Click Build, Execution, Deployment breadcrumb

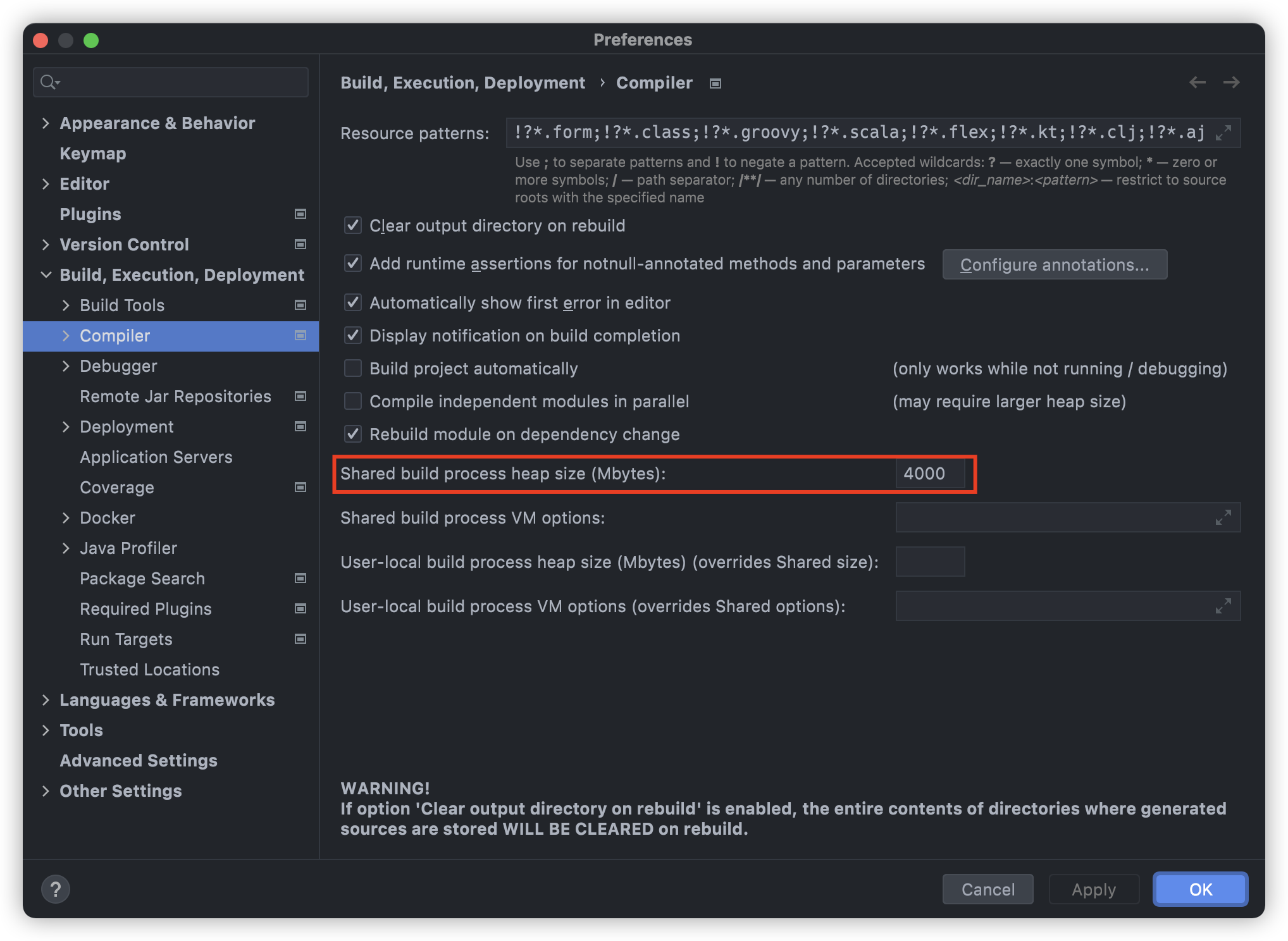pyautogui.click(x=462, y=83)
